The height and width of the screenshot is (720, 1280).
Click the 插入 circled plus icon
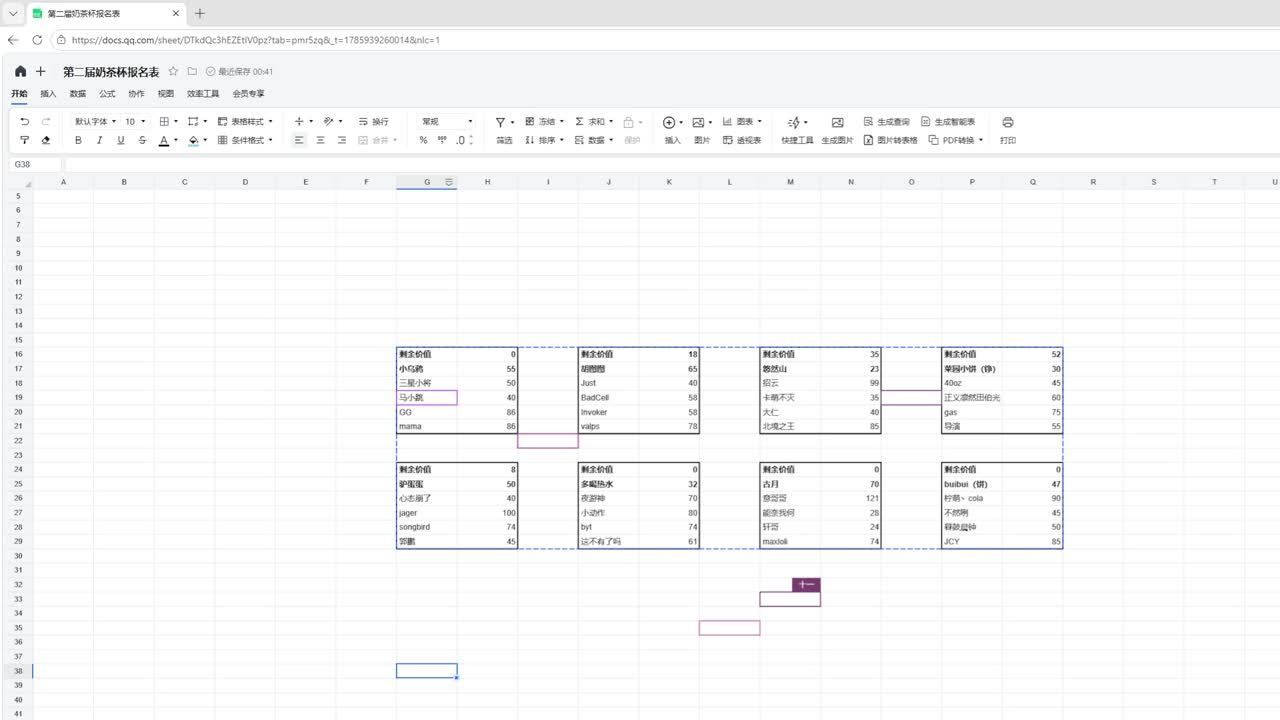pyautogui.click(x=669, y=122)
